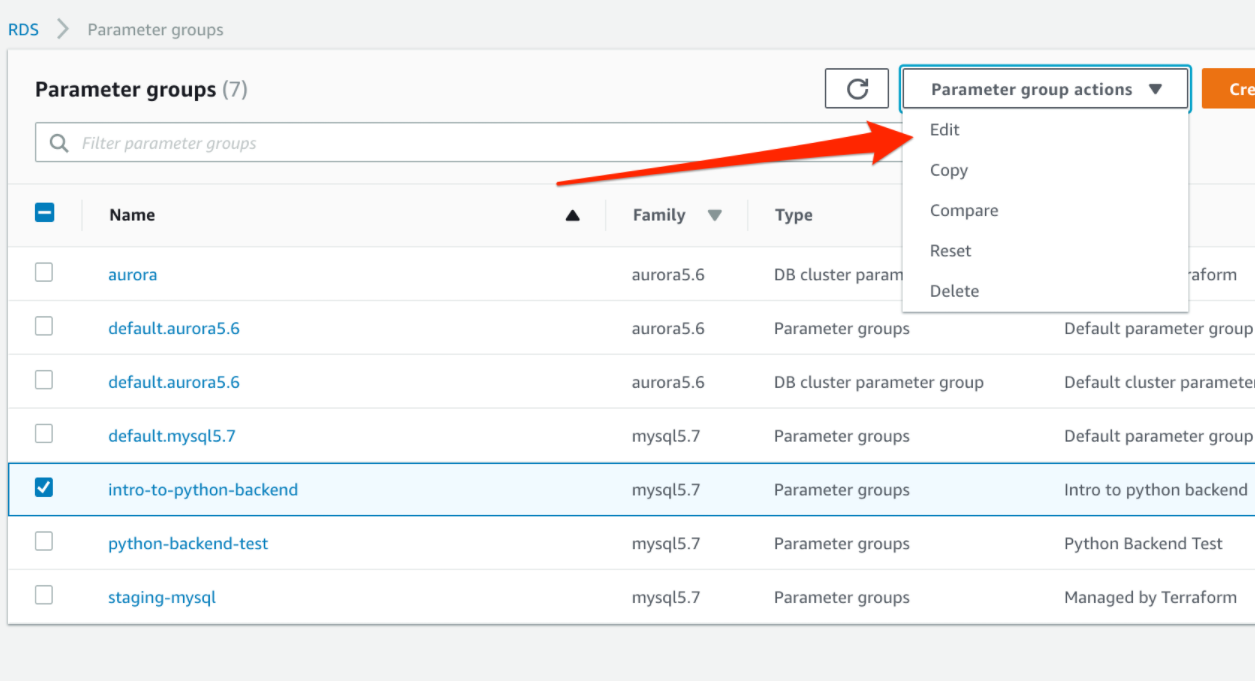The width and height of the screenshot is (1255, 681).
Task: Click mysql5.7 family in staging-mysql row
Action: pyautogui.click(x=666, y=598)
